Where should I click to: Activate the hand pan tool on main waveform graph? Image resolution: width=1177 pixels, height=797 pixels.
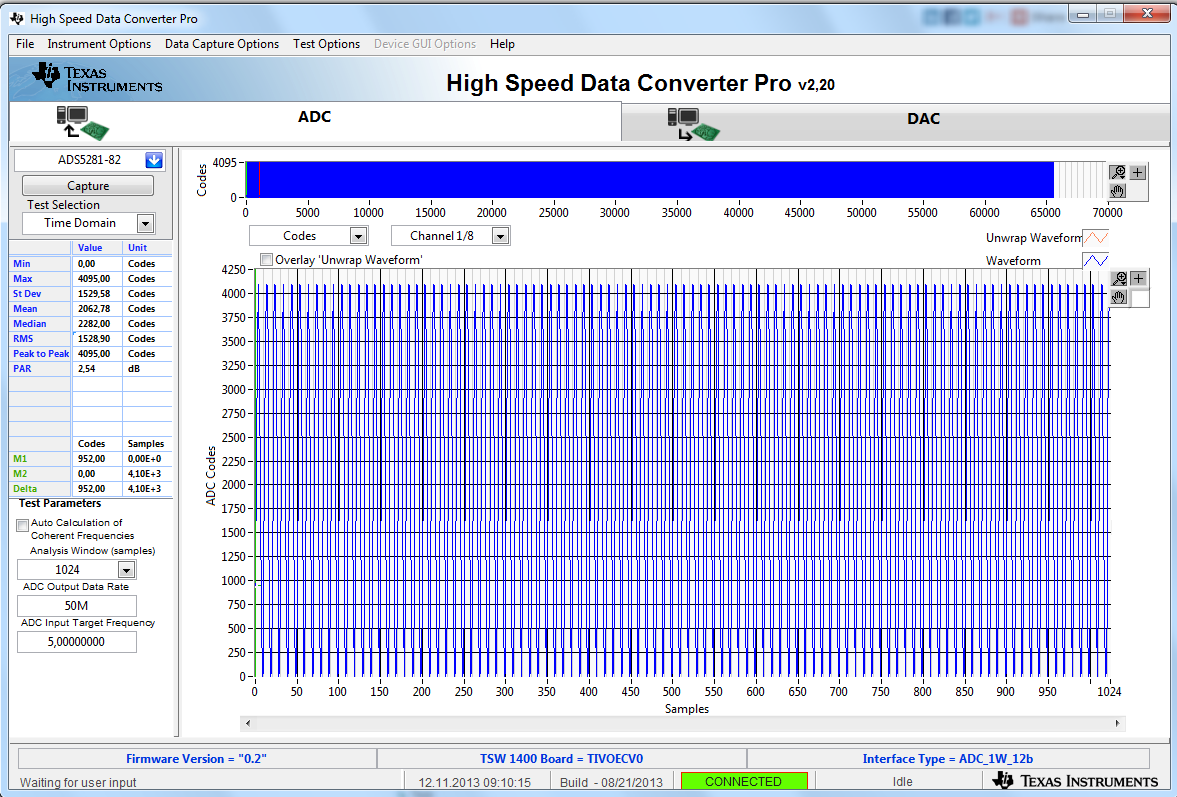(1120, 297)
